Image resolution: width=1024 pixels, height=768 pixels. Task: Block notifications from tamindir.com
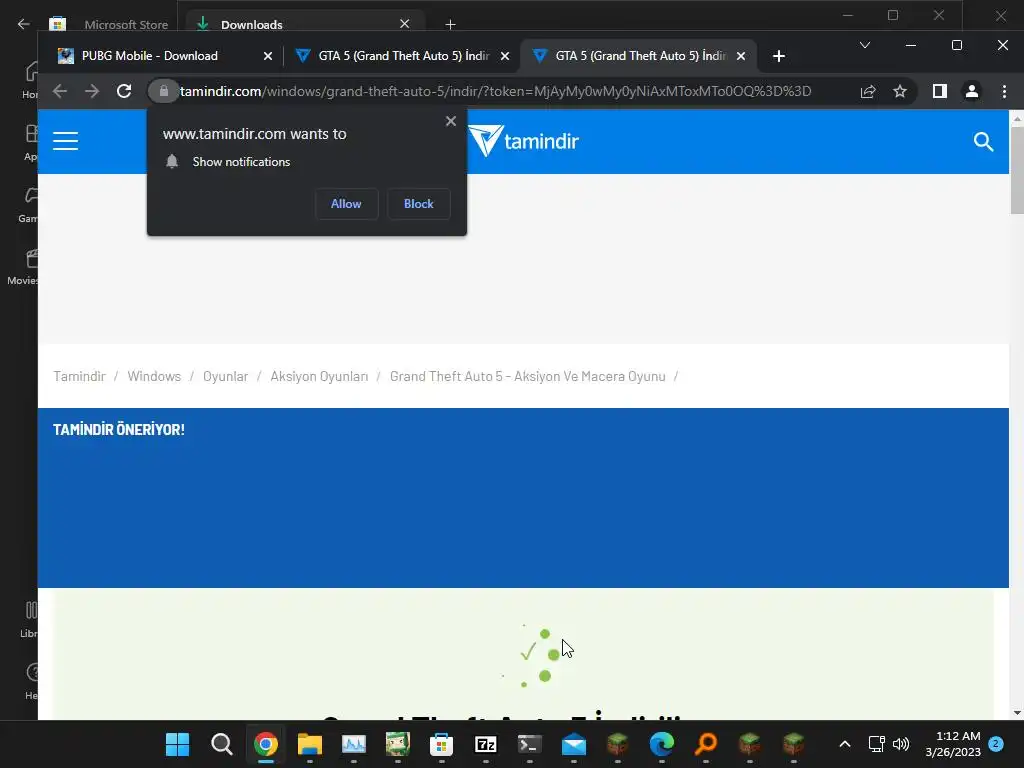coord(419,204)
